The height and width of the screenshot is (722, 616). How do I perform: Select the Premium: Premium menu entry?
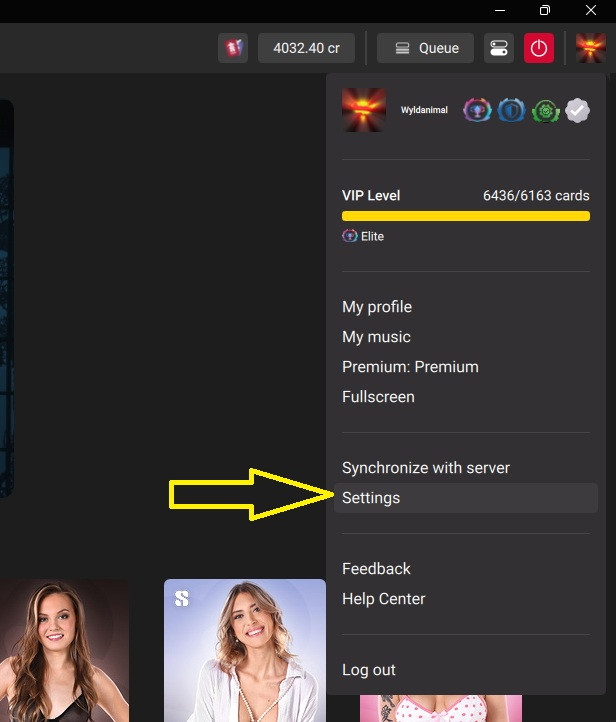410,367
